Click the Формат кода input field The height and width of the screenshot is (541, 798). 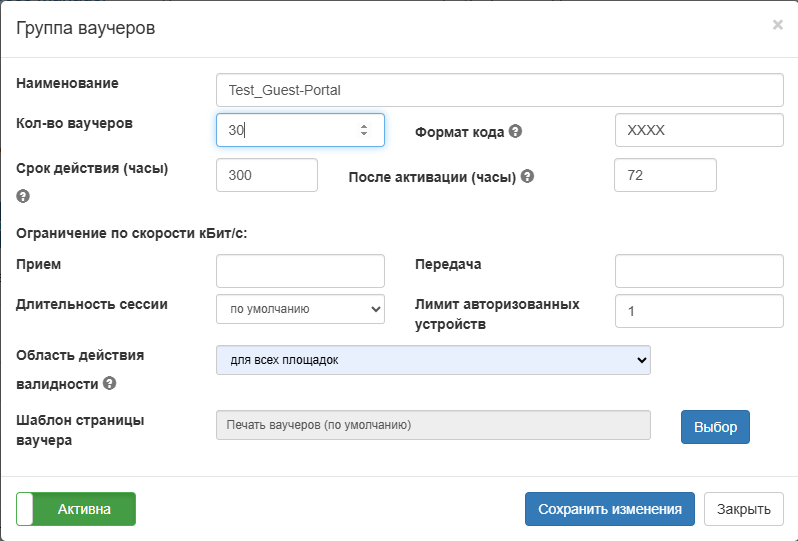point(698,130)
